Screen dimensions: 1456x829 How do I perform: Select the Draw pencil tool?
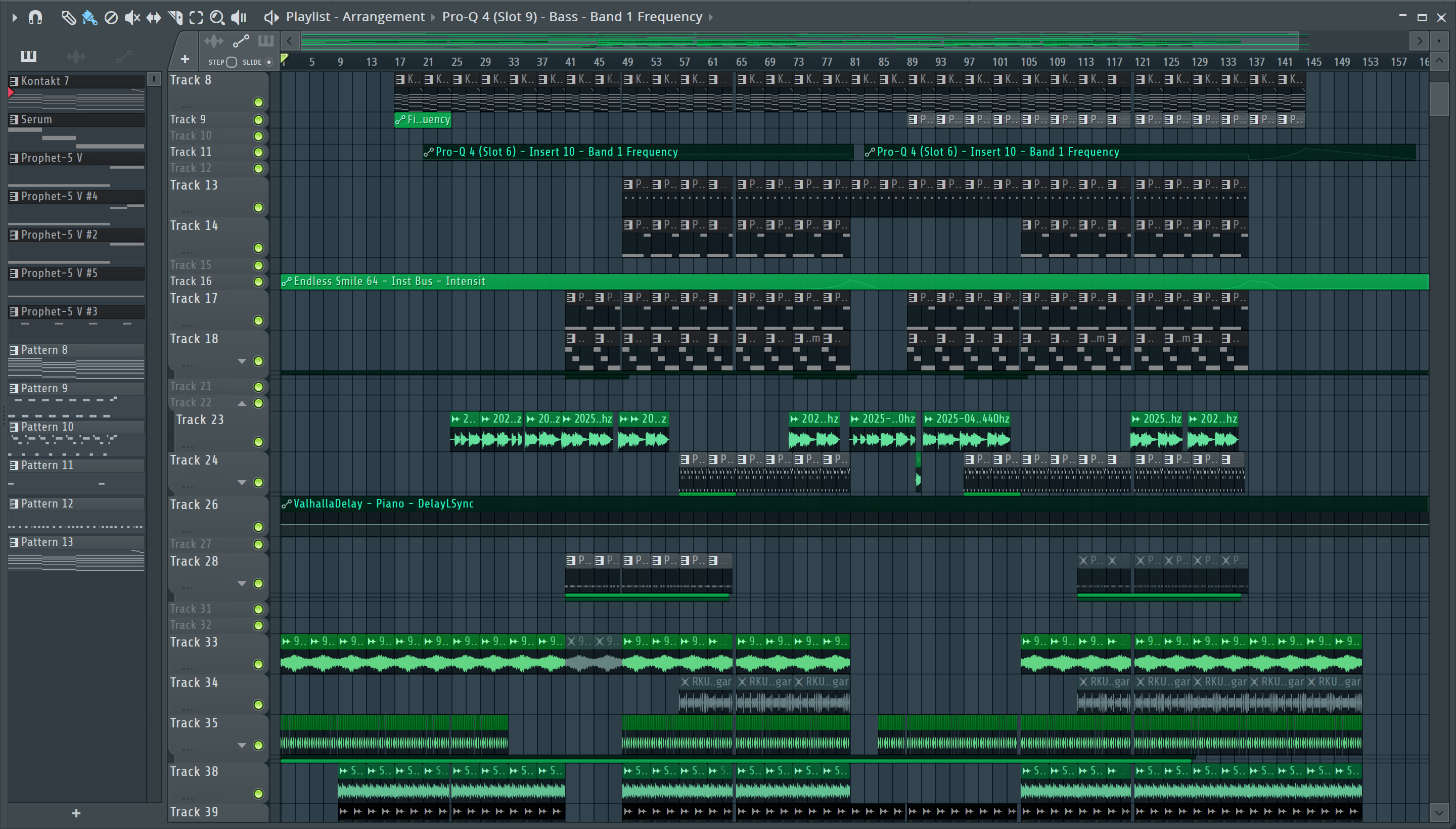tap(68, 18)
